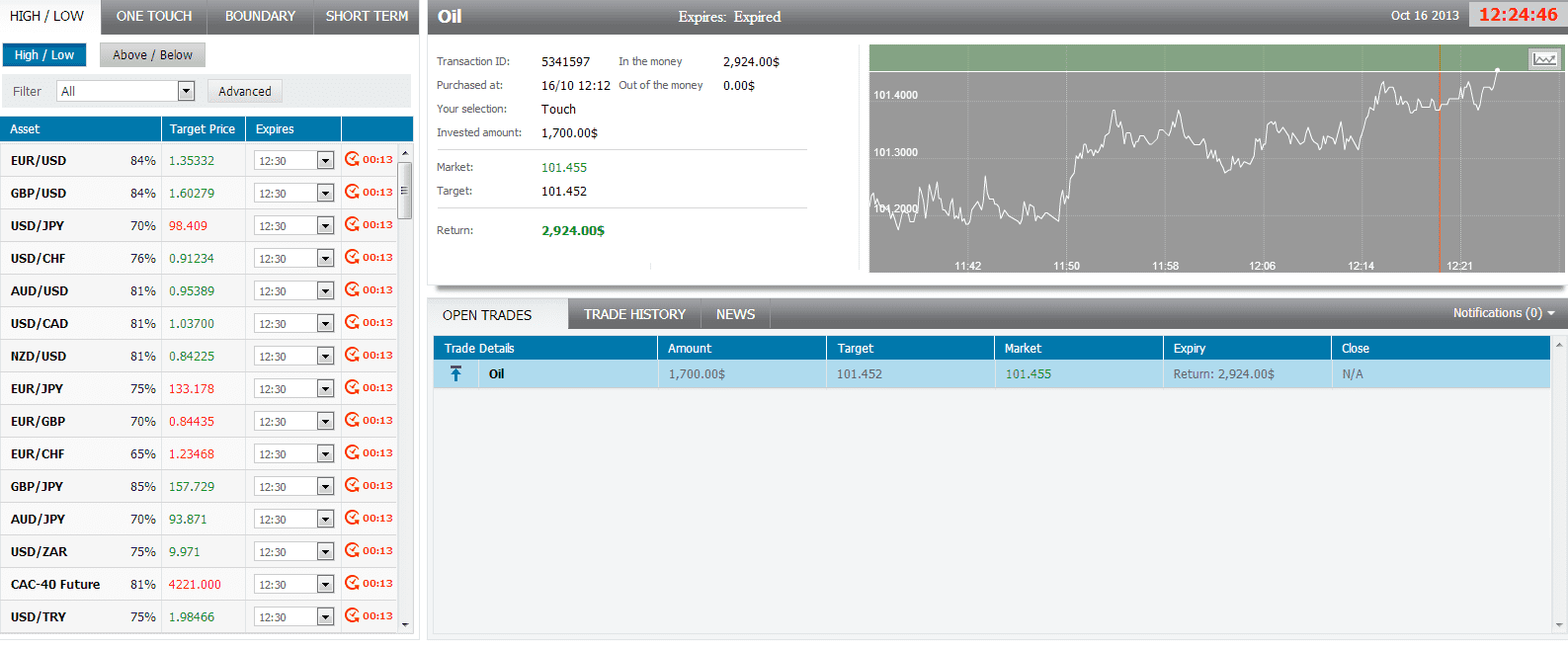
Task: Click the USD/JPY countdown clock icon
Action: click(352, 224)
